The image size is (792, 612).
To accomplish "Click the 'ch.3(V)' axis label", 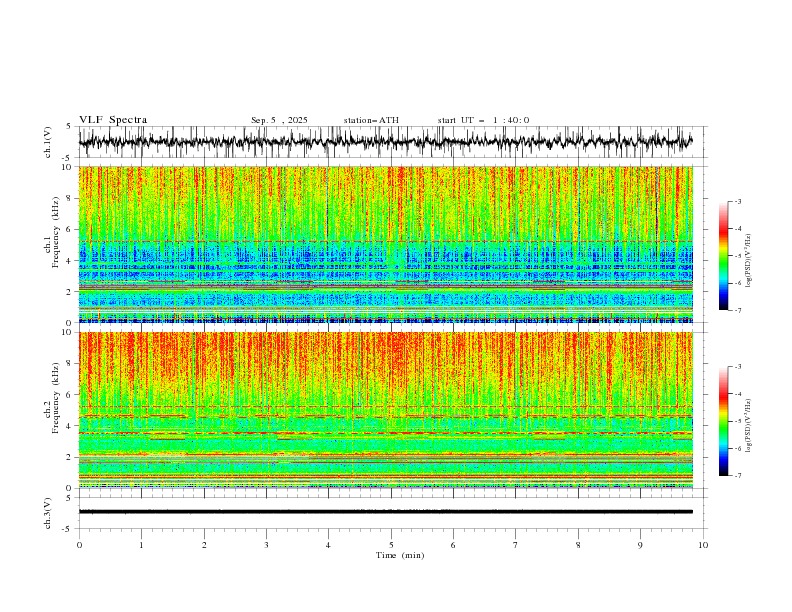I will coord(48,513).
